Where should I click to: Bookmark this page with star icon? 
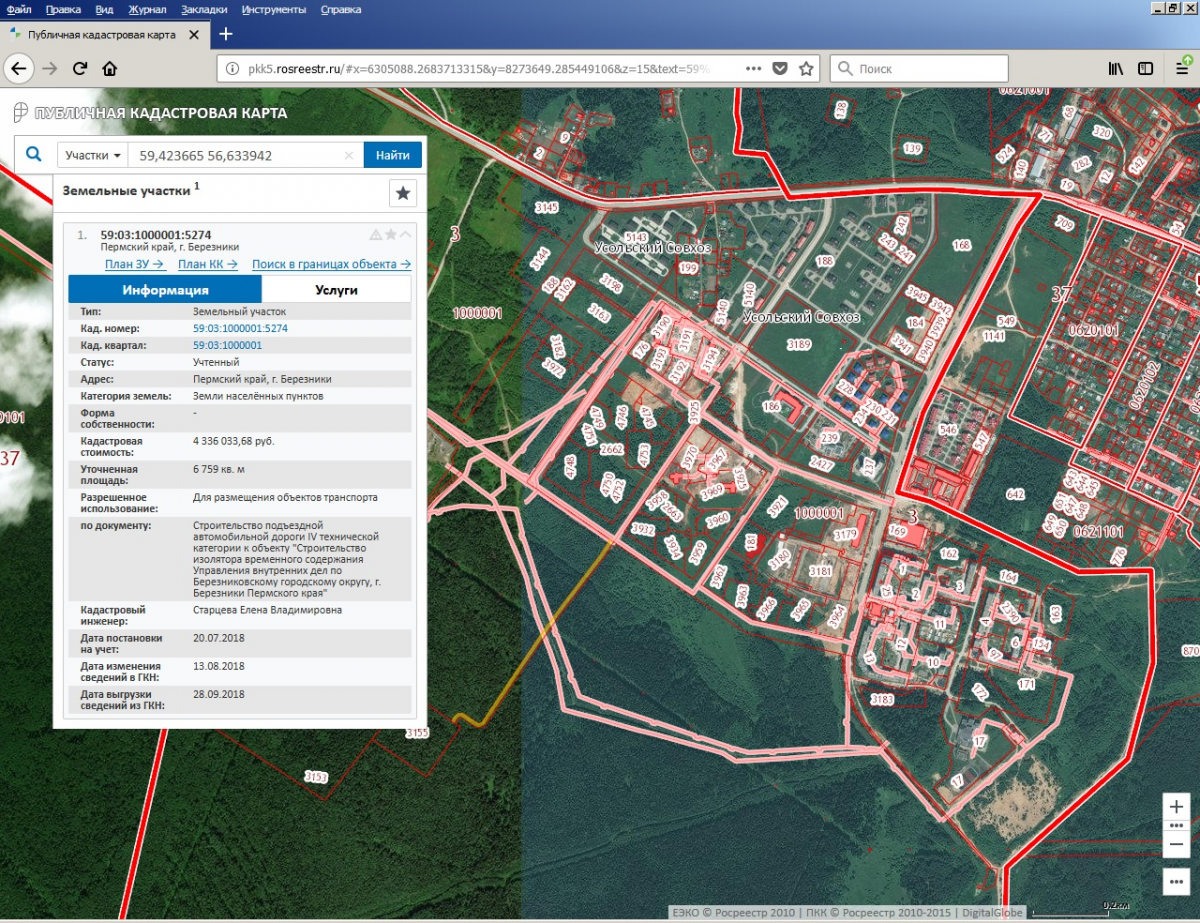click(x=806, y=69)
